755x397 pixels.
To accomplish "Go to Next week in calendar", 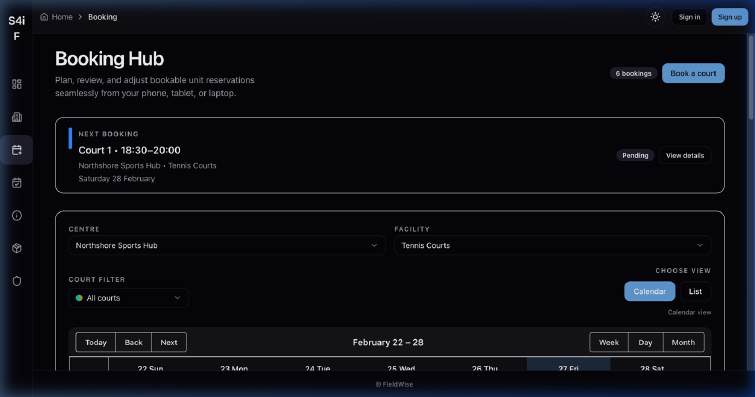I will coord(169,342).
